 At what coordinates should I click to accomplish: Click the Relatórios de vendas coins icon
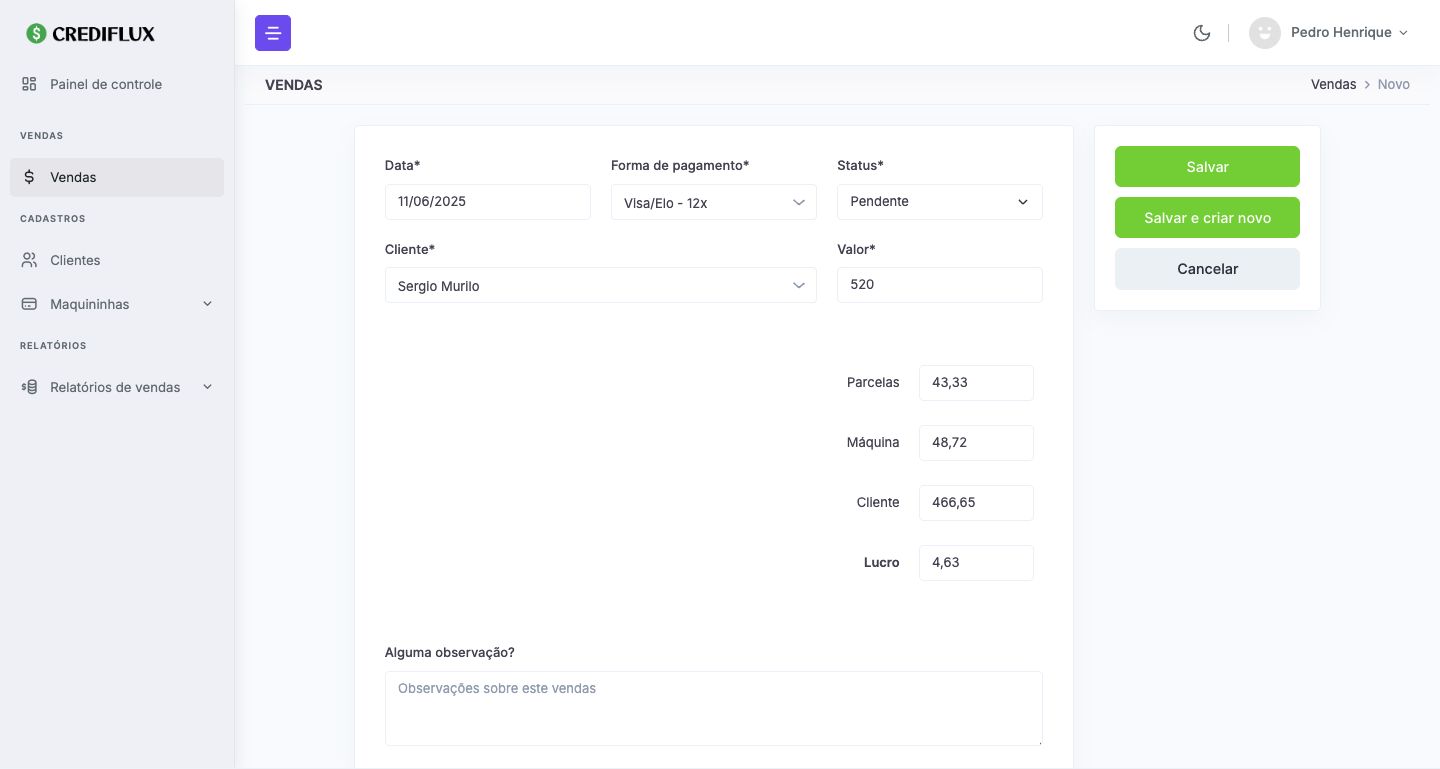coord(29,387)
